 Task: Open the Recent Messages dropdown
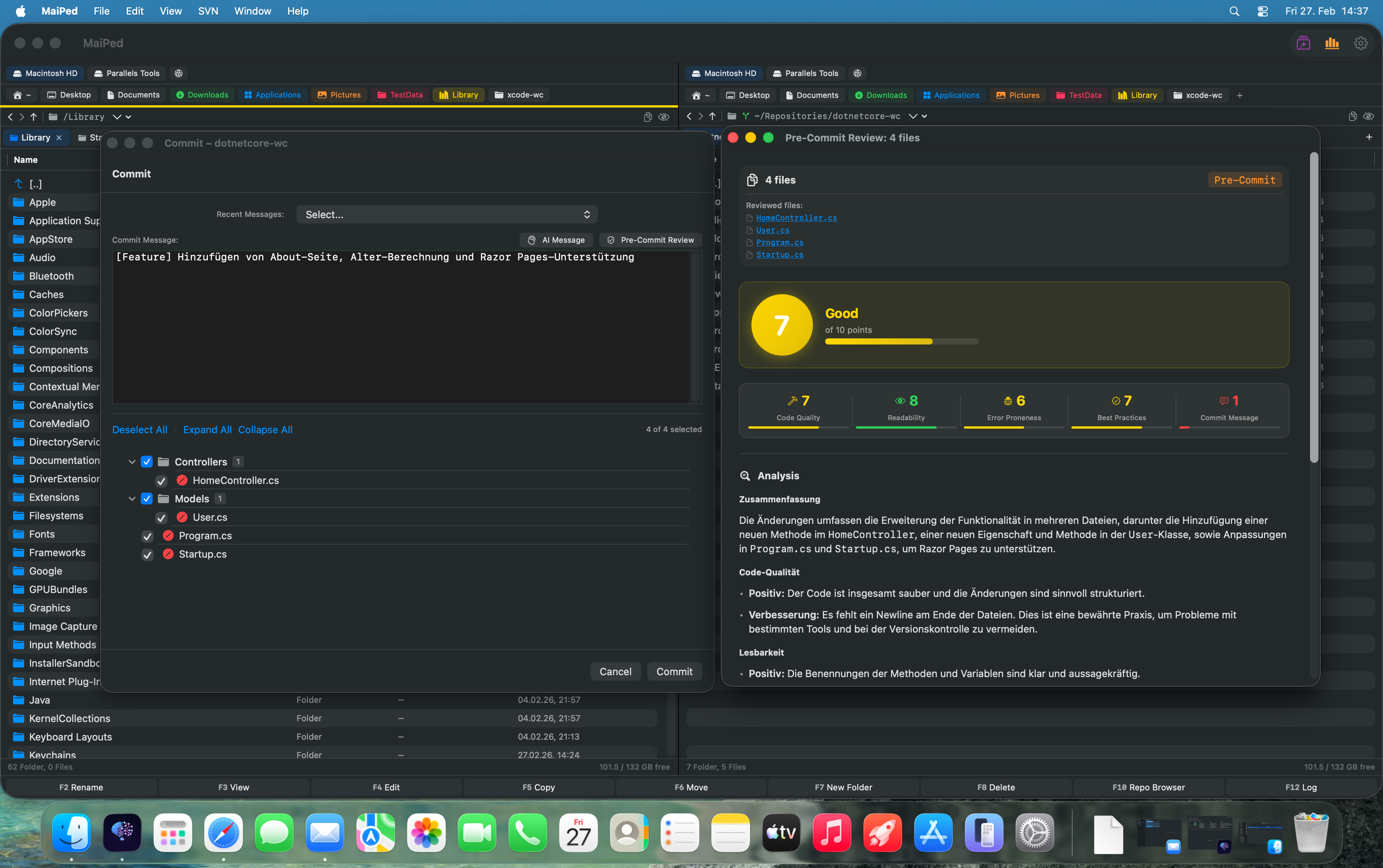coord(447,214)
